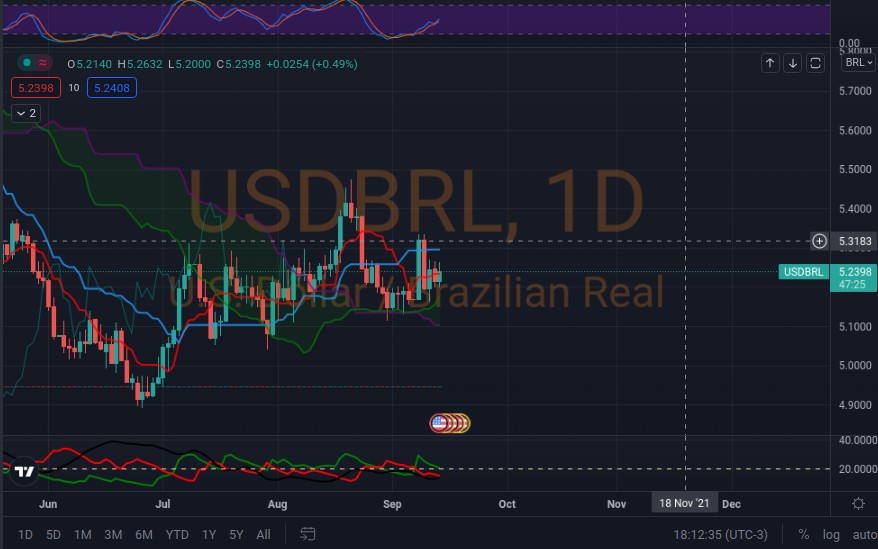Click the USDBRL price label on the axis
This screenshot has height=549, width=878.
point(803,272)
